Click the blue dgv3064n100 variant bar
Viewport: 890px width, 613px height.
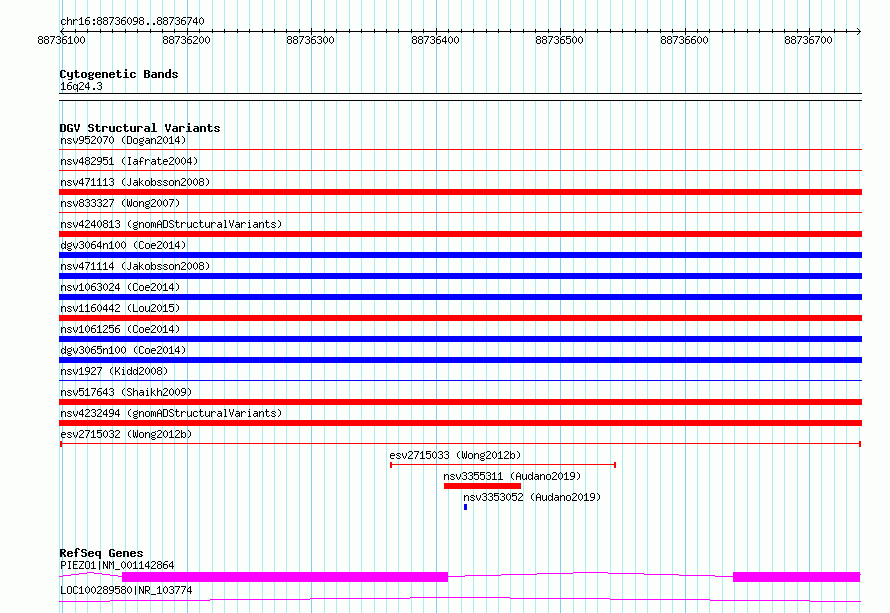[460, 255]
